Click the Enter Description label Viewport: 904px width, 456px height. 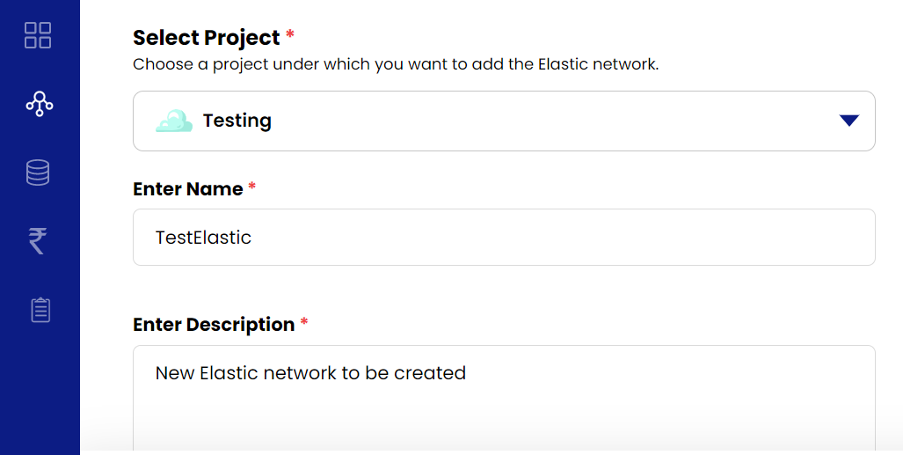(x=214, y=325)
